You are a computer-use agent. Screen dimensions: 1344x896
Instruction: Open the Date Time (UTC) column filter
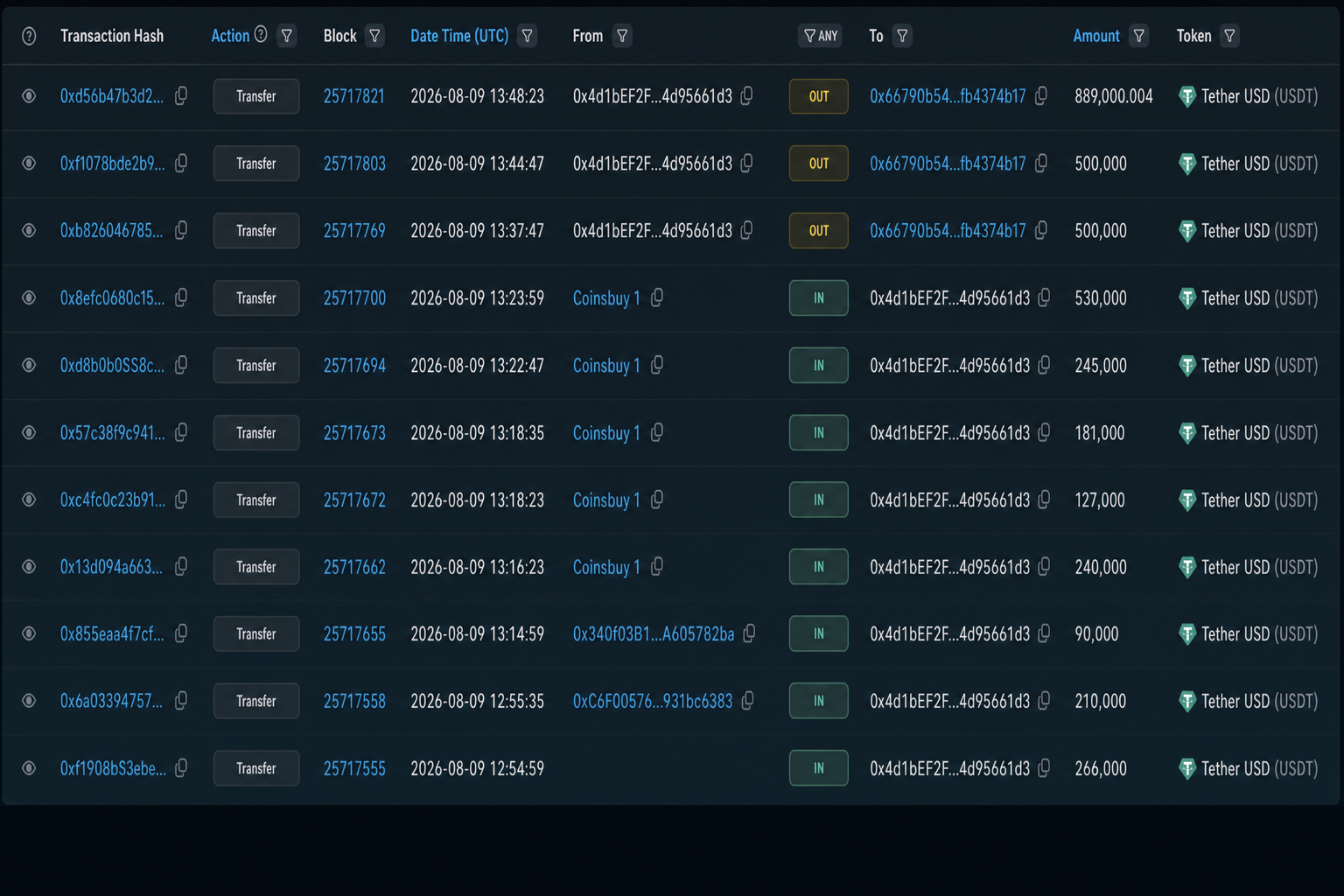(x=527, y=36)
